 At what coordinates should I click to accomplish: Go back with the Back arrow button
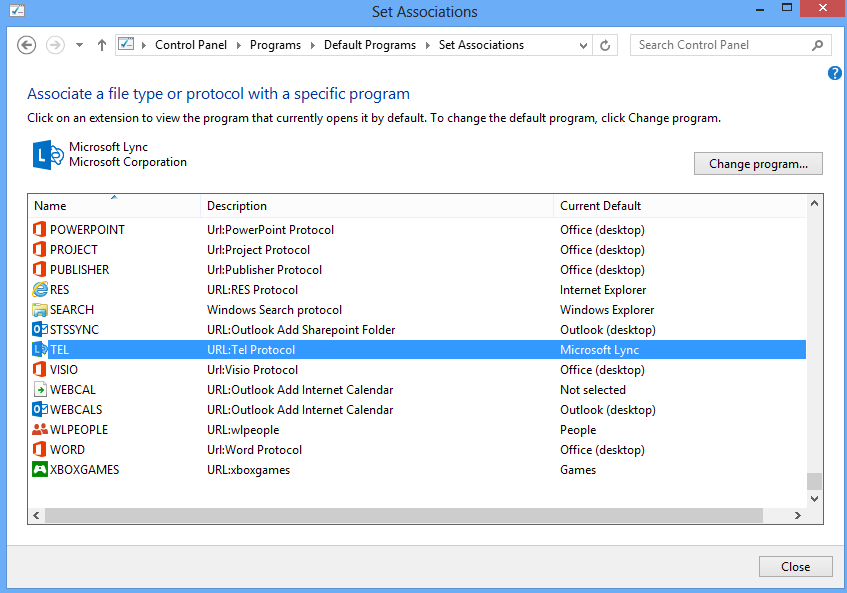(x=26, y=45)
